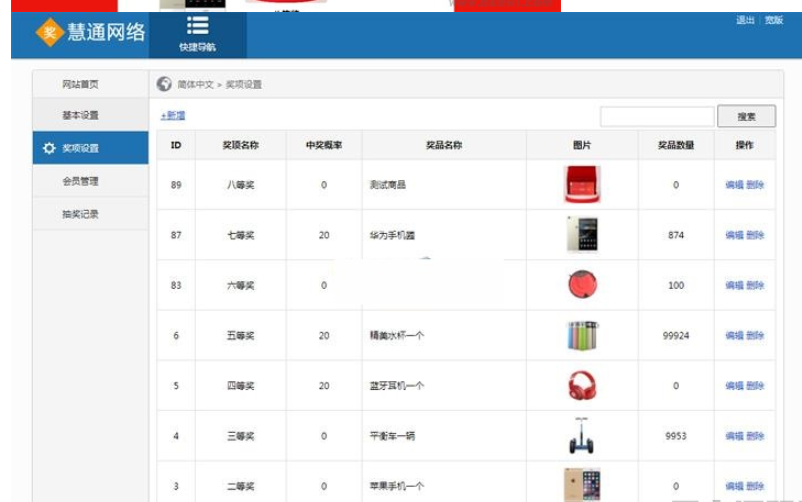Click the quantity value 100
This screenshot has width=802, height=502.
point(676,286)
